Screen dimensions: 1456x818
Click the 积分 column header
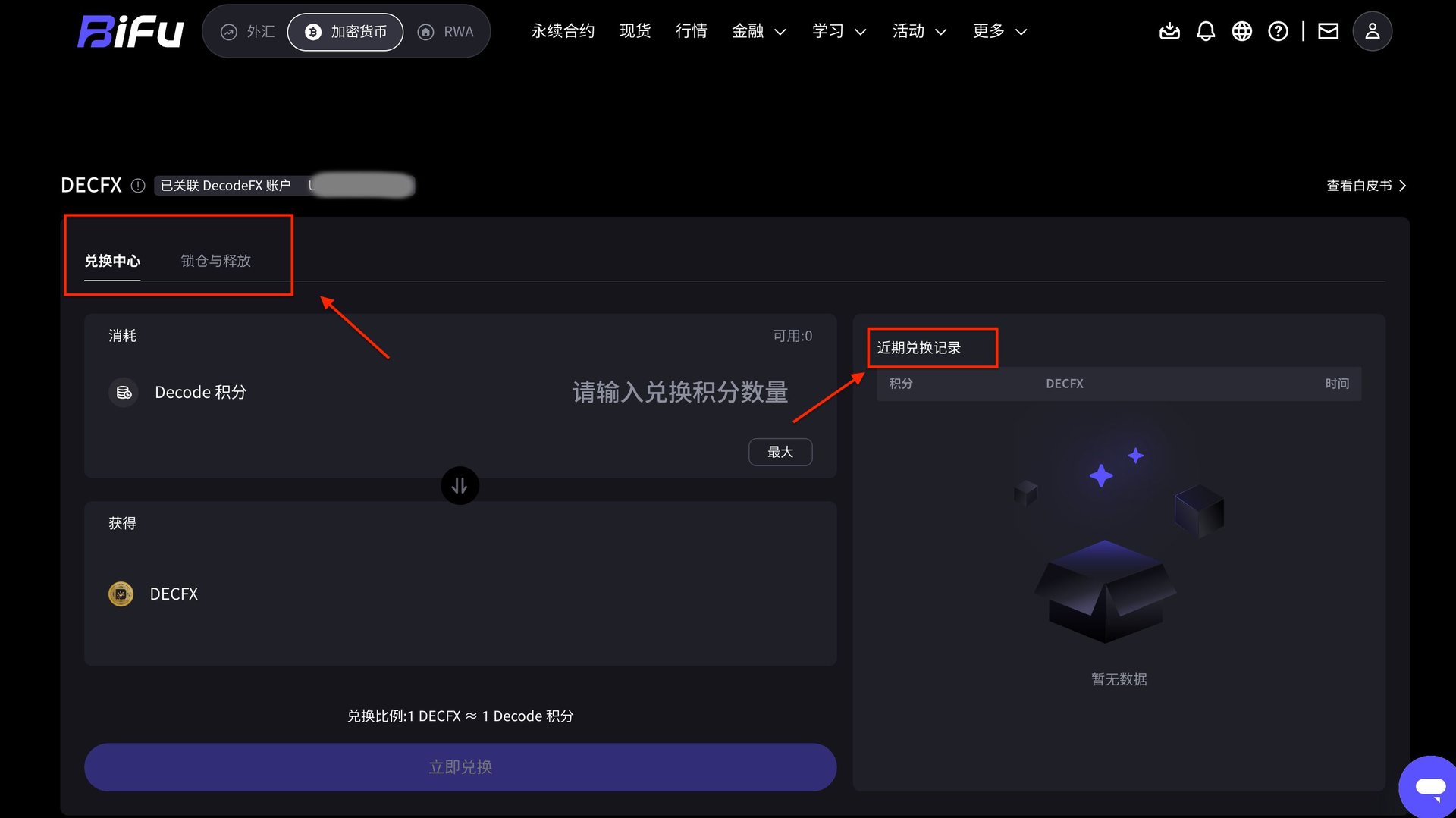tap(901, 384)
